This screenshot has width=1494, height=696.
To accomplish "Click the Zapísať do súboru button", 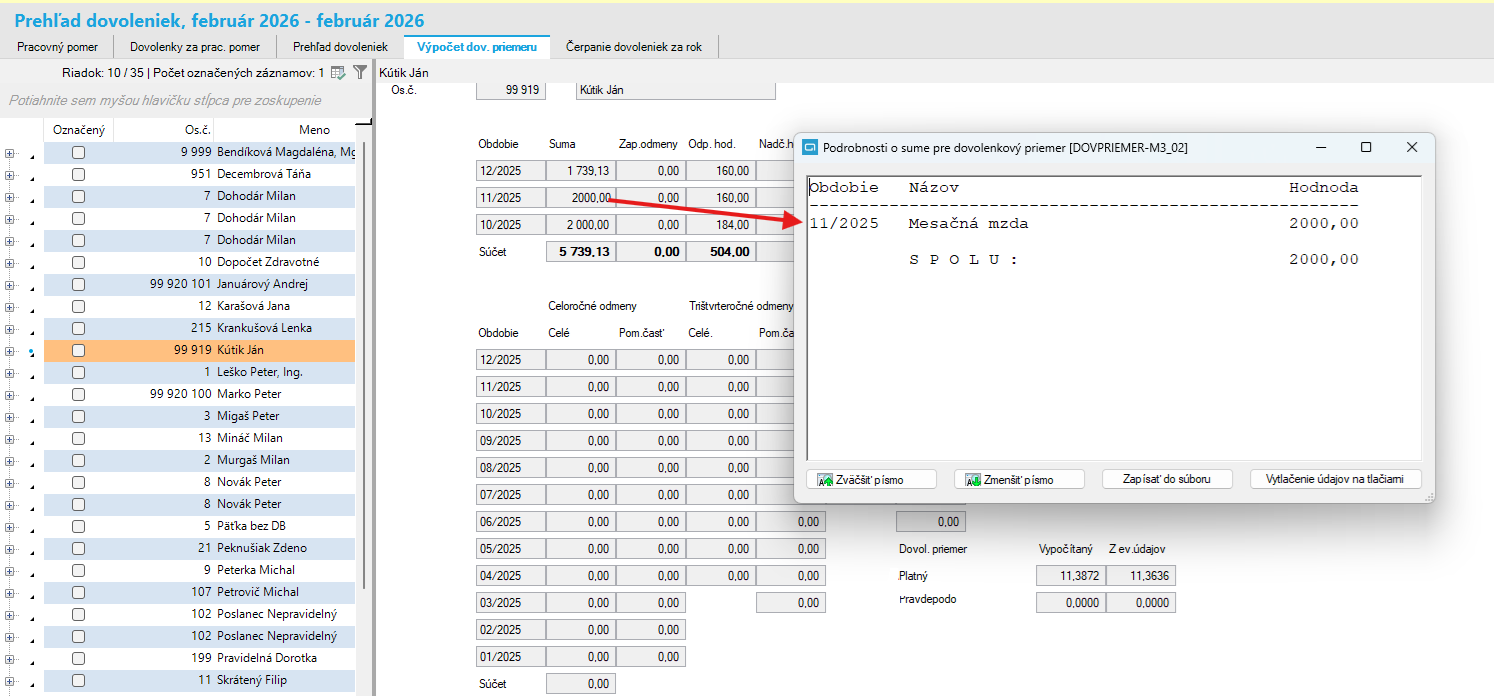I will pyautogui.click(x=1166, y=479).
